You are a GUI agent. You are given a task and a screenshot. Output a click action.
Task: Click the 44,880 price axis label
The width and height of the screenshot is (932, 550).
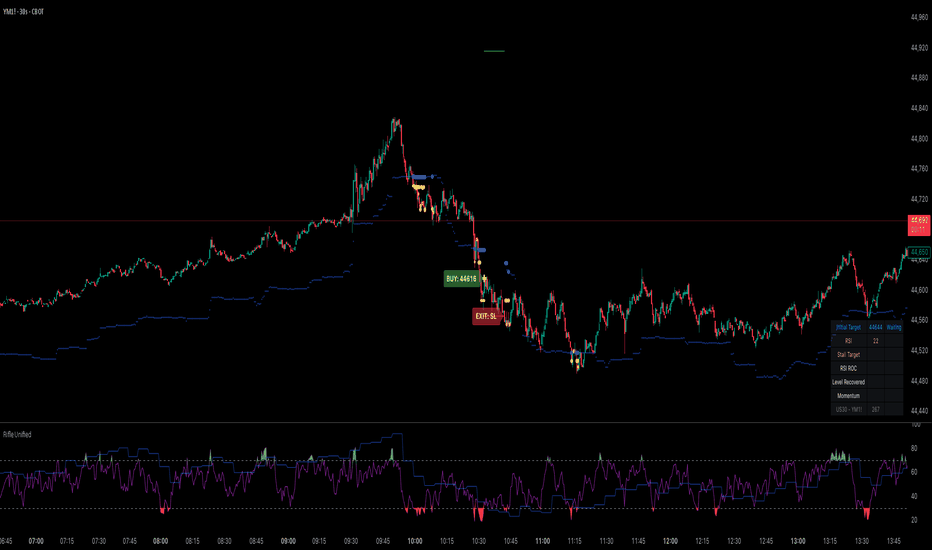pyautogui.click(x=919, y=78)
